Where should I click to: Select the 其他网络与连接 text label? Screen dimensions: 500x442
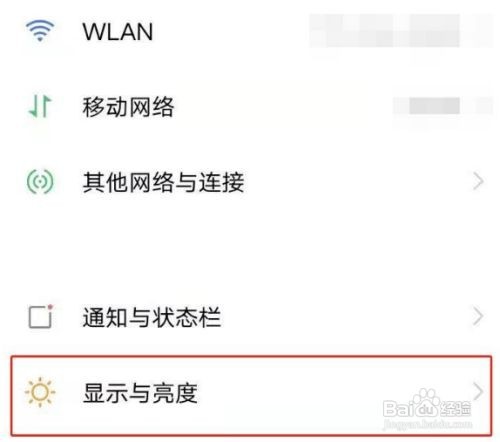163,182
